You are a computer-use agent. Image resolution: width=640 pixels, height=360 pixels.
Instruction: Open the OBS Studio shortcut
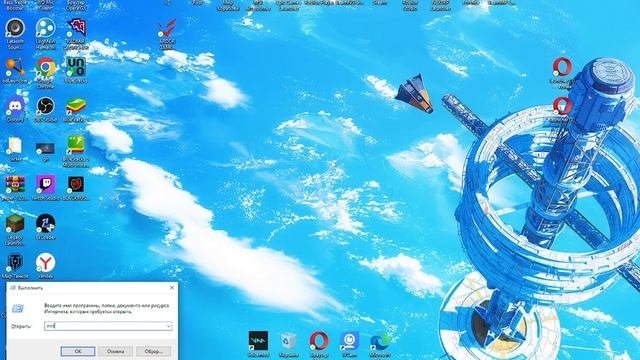coord(45,107)
